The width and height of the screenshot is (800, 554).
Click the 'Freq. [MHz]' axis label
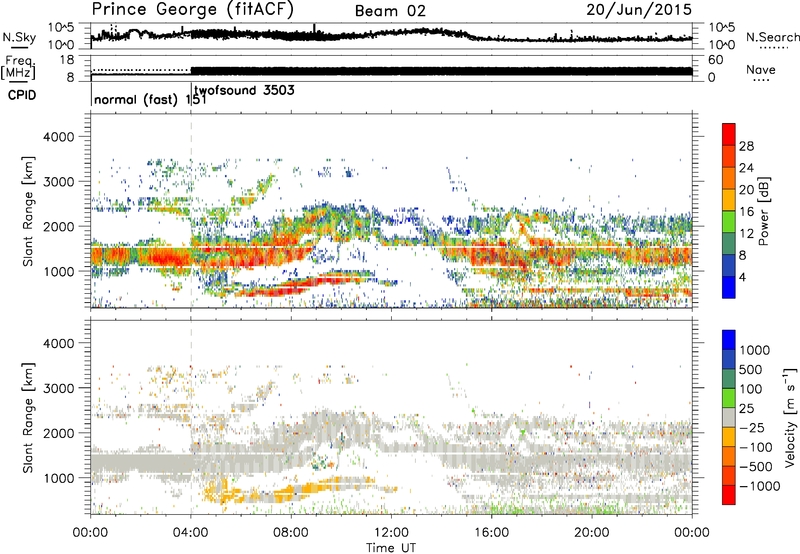(18, 68)
